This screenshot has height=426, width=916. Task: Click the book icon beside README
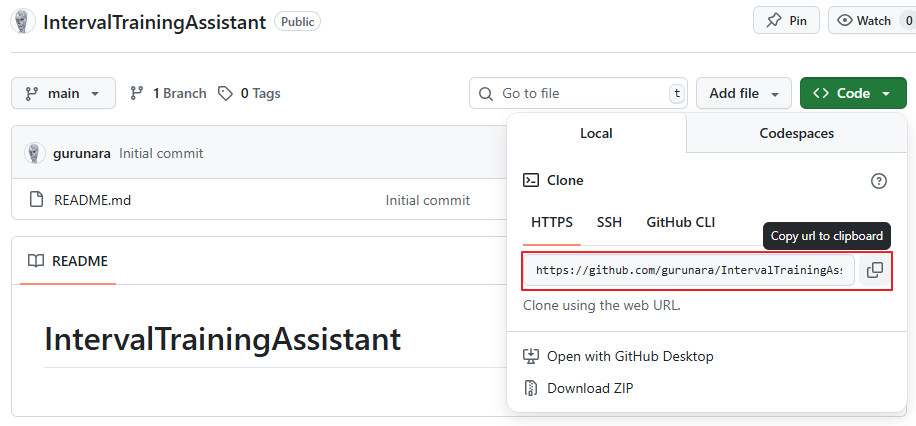tap(36, 261)
